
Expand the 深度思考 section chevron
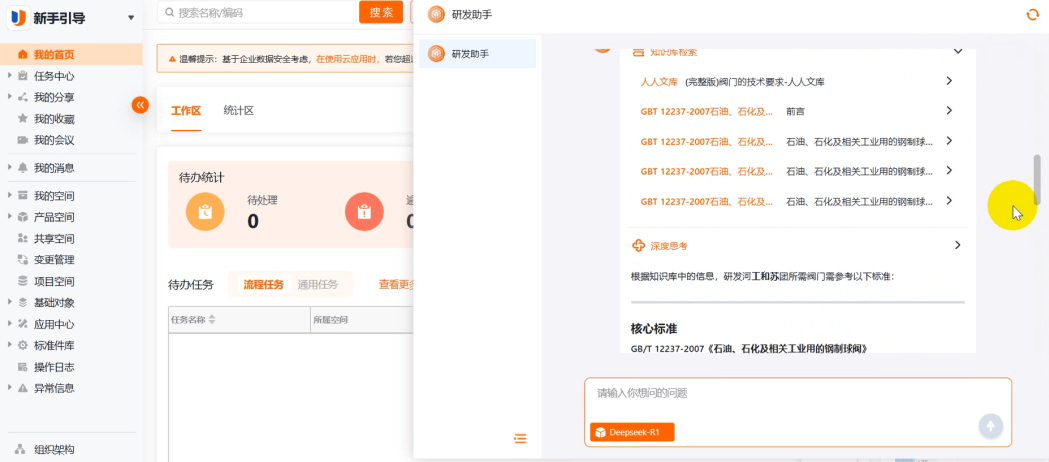(x=957, y=245)
